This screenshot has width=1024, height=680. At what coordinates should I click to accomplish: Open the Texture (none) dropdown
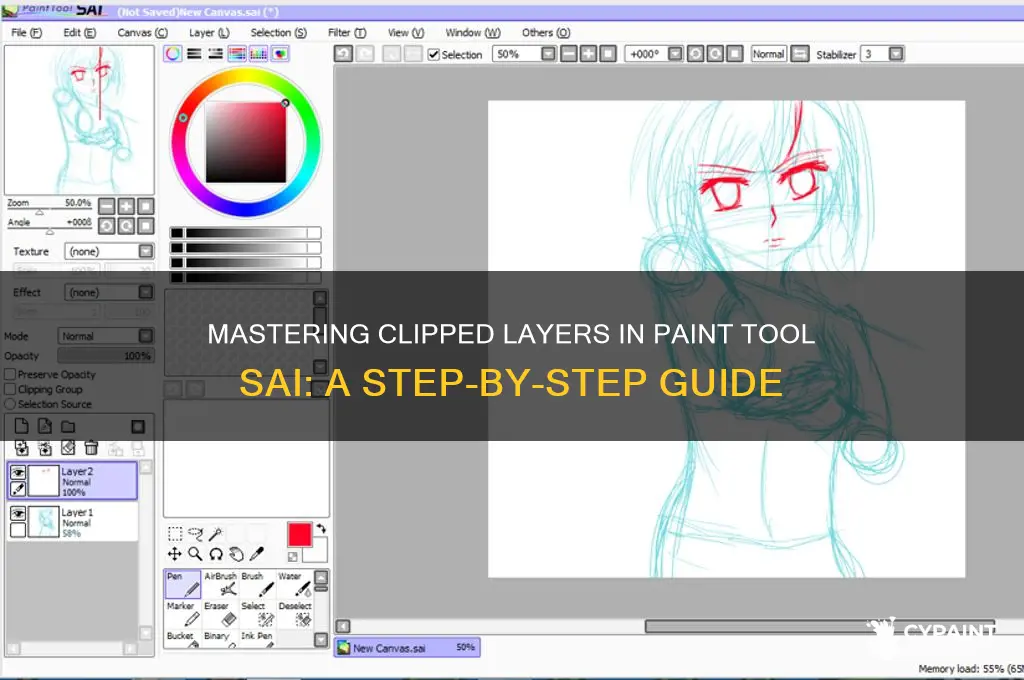(x=146, y=251)
